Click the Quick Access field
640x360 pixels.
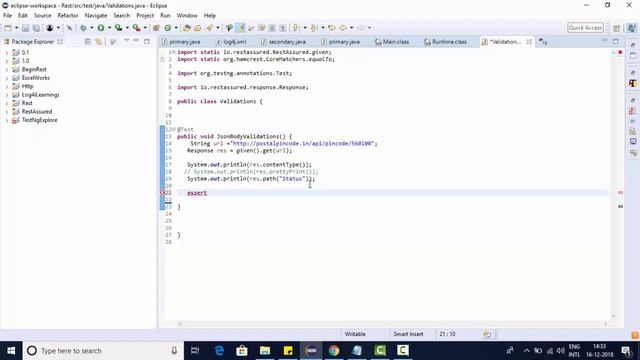[585, 28]
